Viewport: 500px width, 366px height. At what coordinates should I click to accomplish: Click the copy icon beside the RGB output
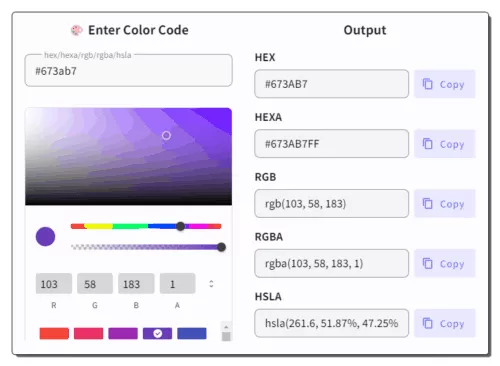pos(427,203)
